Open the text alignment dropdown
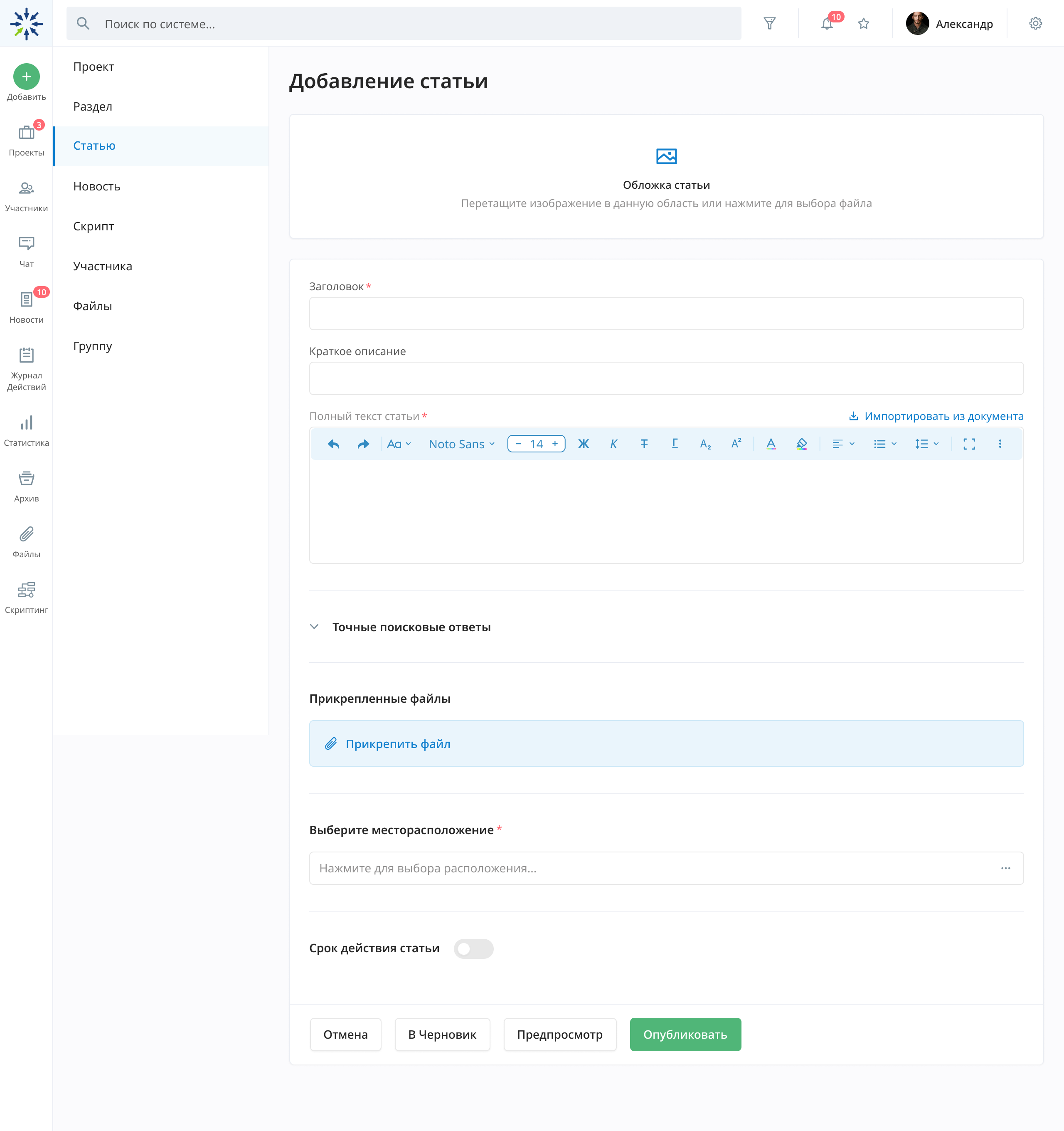 point(843,444)
